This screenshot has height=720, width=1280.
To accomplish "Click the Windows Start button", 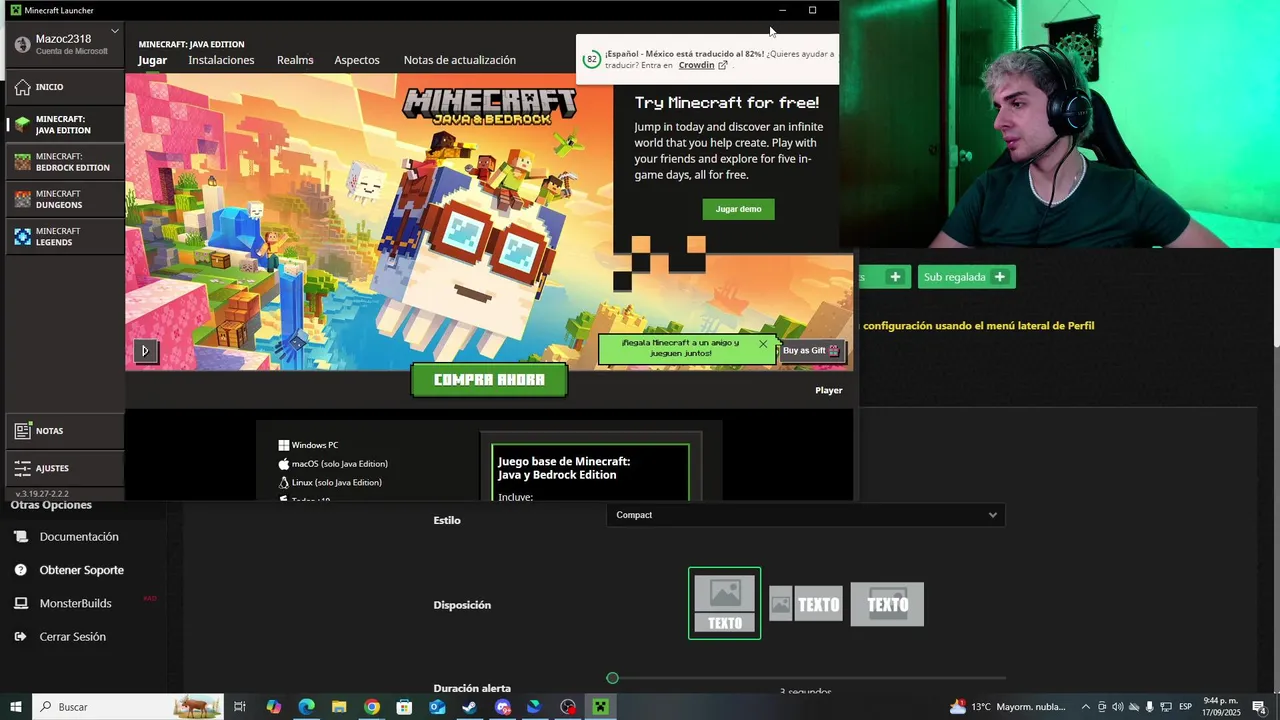I will [16, 707].
